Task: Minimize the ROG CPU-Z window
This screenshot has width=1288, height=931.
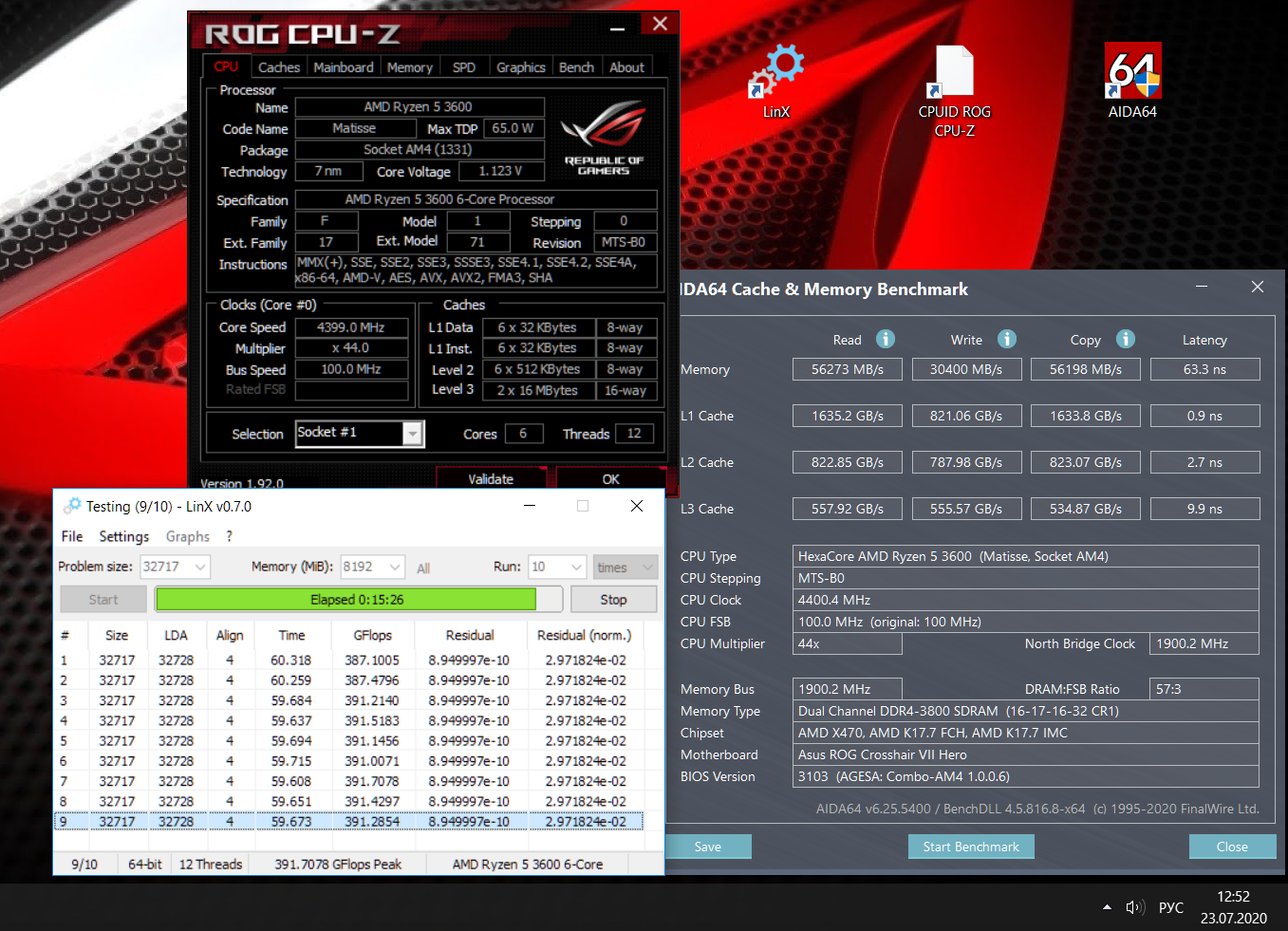Action: 618,28
